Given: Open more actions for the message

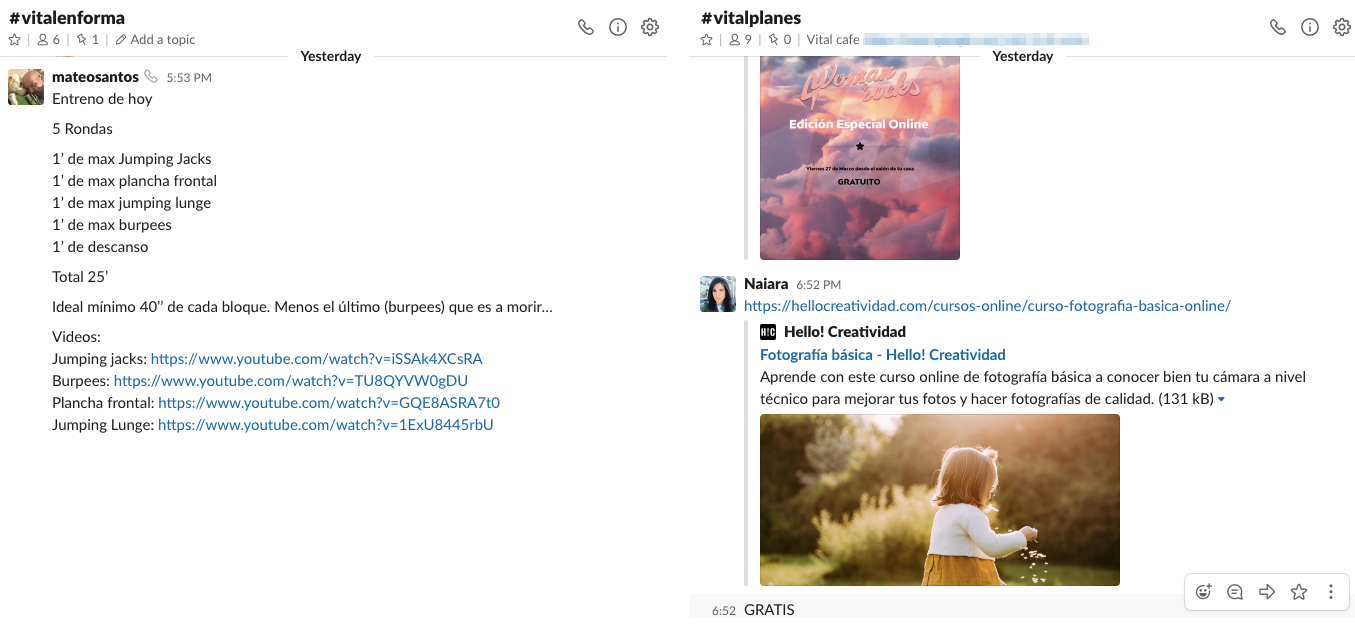Looking at the screenshot, I should tap(1331, 592).
